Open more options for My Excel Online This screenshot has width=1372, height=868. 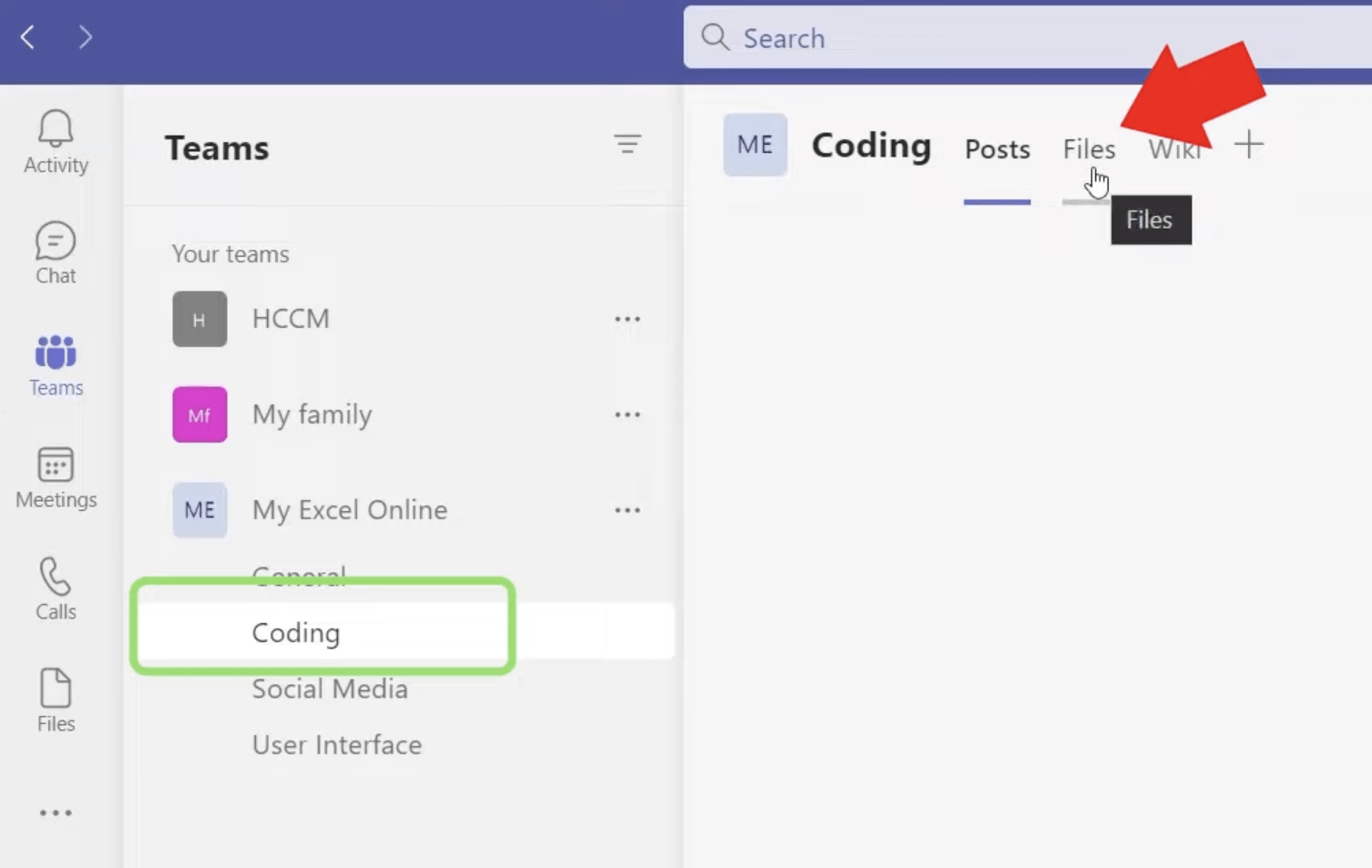[627, 510]
